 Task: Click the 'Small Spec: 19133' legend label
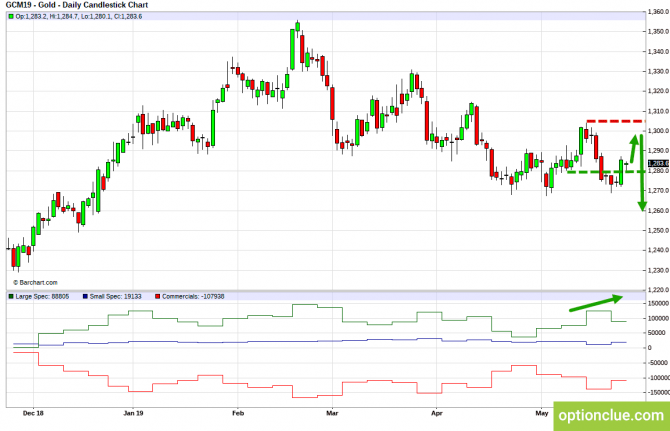[115, 296]
